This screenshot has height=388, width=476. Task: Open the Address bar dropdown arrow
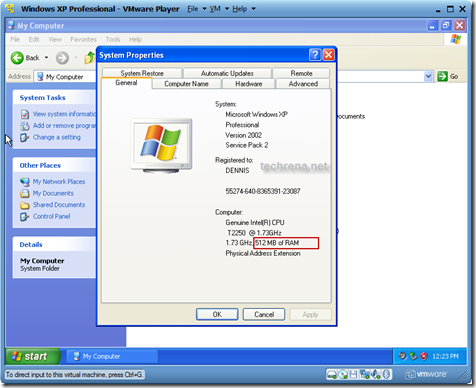tap(428, 76)
